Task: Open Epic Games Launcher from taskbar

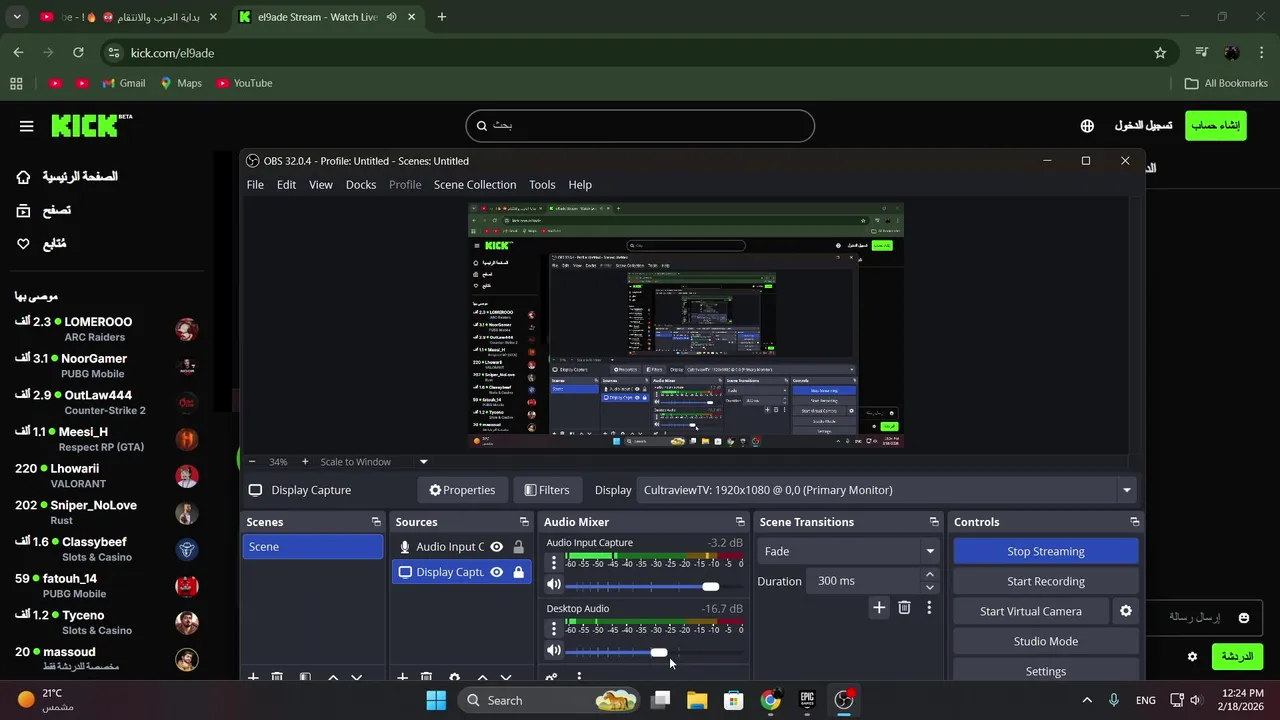Action: click(x=807, y=700)
